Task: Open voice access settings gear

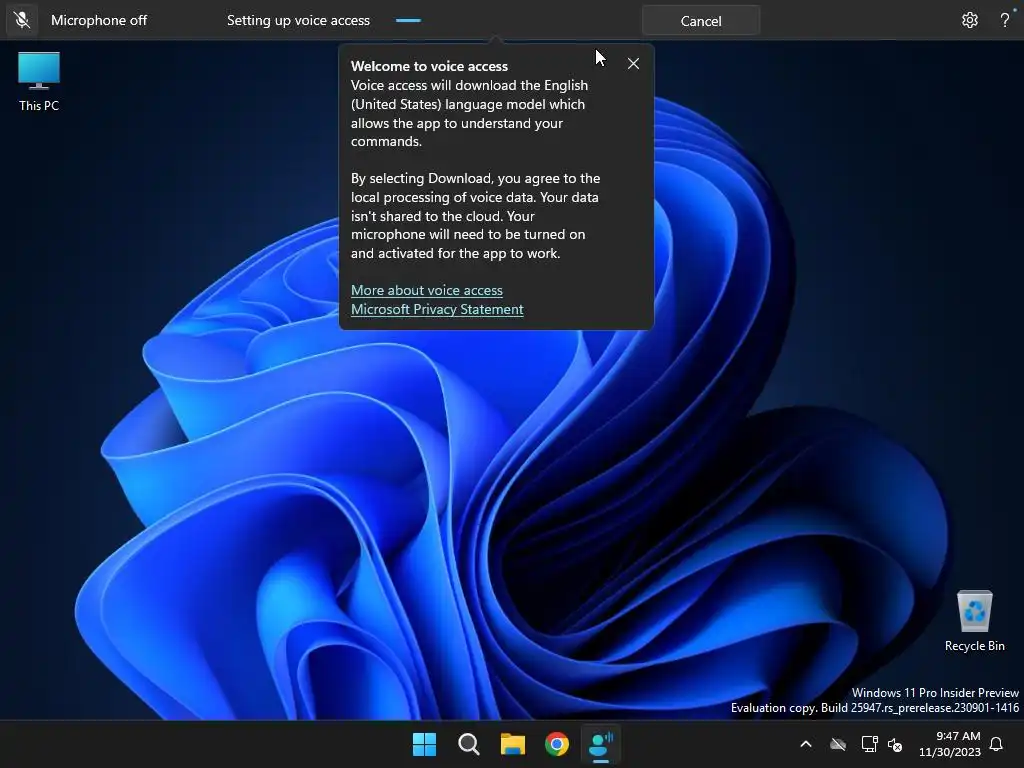Action: (970, 20)
